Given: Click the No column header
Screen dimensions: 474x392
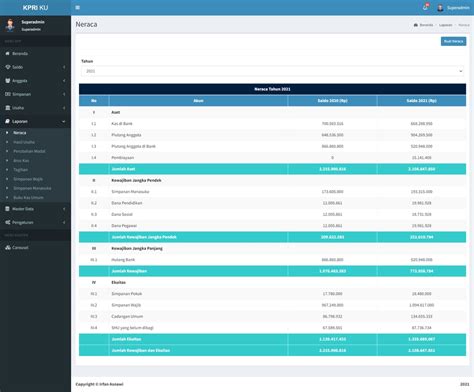Looking at the screenshot, I should click(94, 101).
